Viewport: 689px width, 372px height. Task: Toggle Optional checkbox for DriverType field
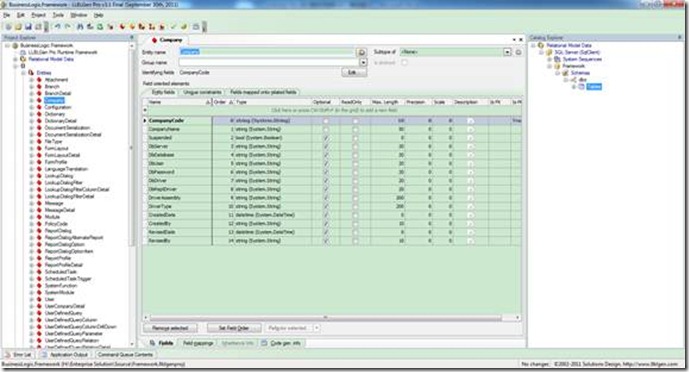click(x=326, y=206)
